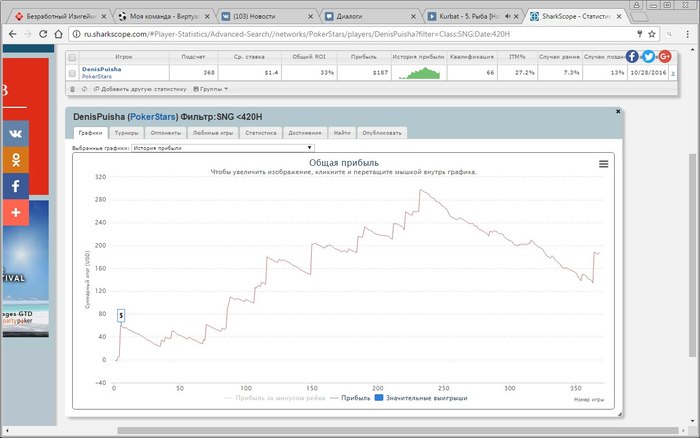Click the blue 5 marker on chart
This screenshot has width=700, height=438.
coord(121,316)
